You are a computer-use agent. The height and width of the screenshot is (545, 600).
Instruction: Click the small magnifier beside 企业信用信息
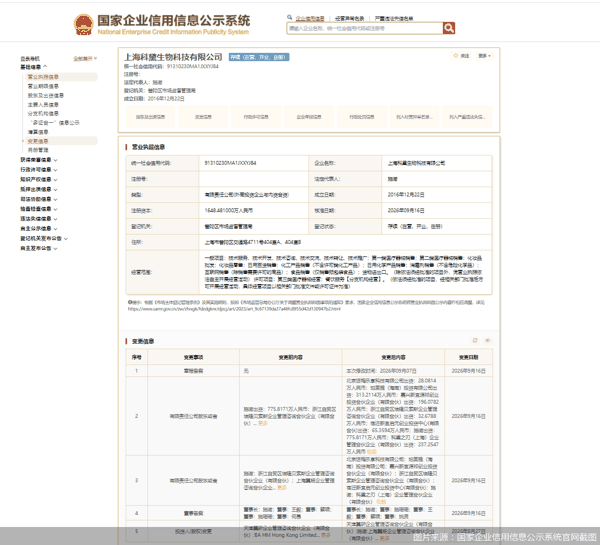click(x=290, y=17)
